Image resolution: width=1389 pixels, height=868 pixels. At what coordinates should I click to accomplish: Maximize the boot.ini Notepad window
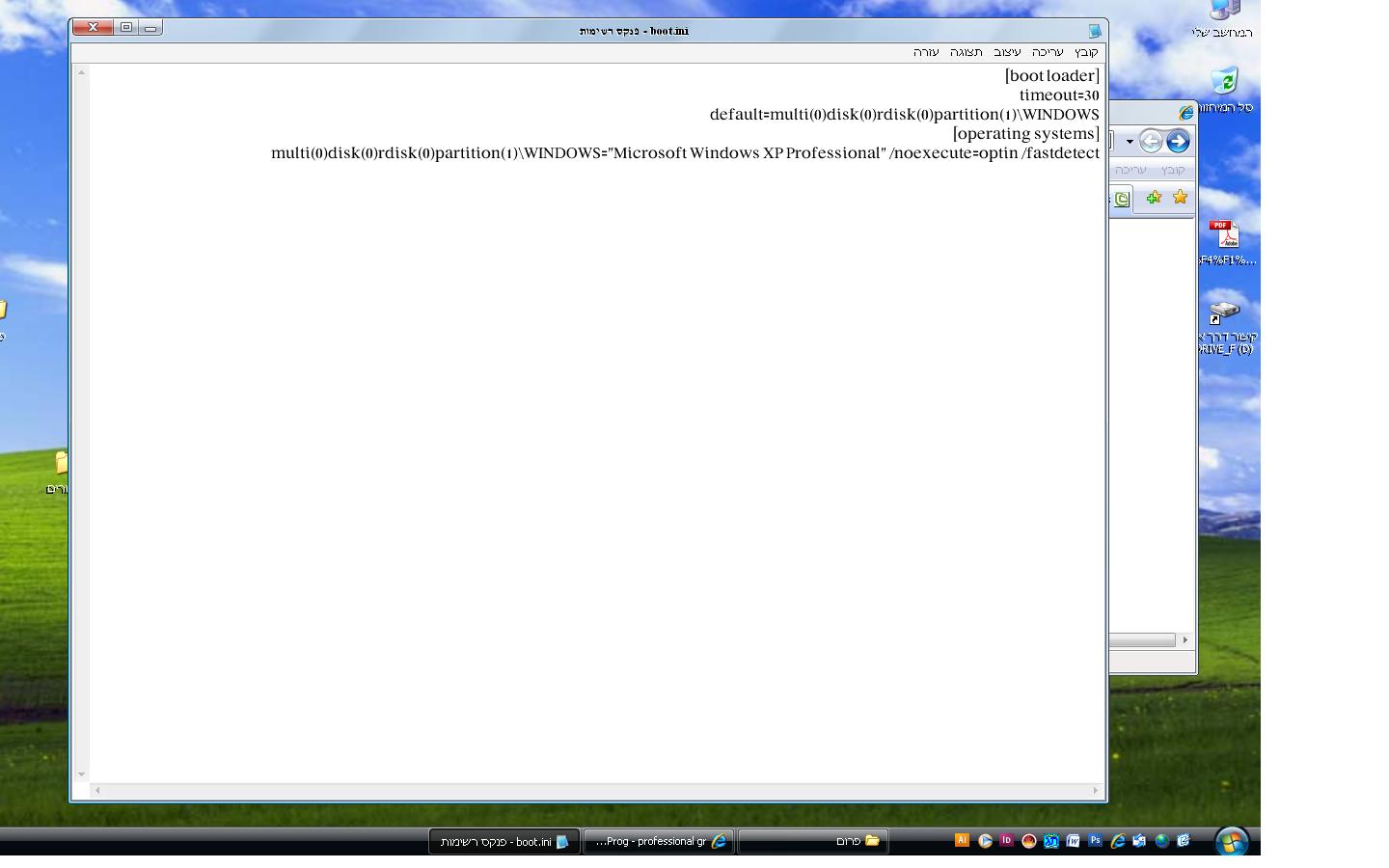(x=125, y=28)
